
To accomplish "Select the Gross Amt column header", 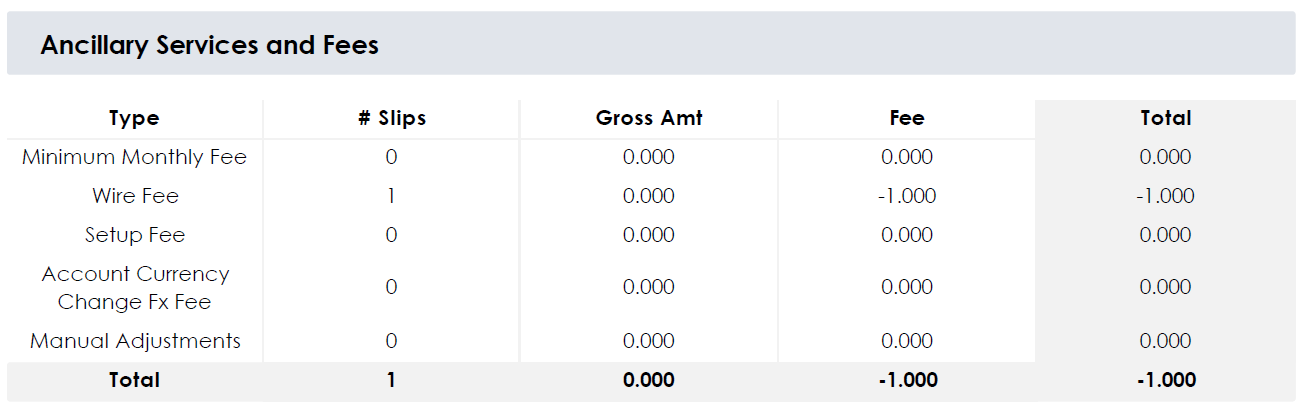I will [x=649, y=118].
